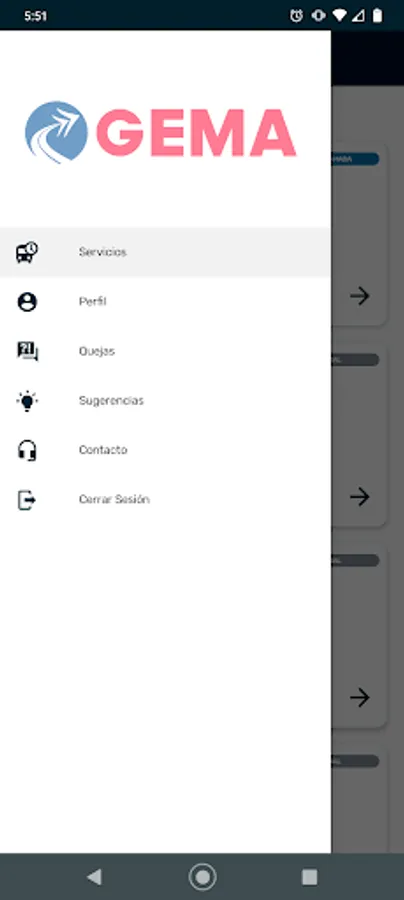The image size is (404, 900).
Task: Tap the Android back navigation button
Action: 94,876
